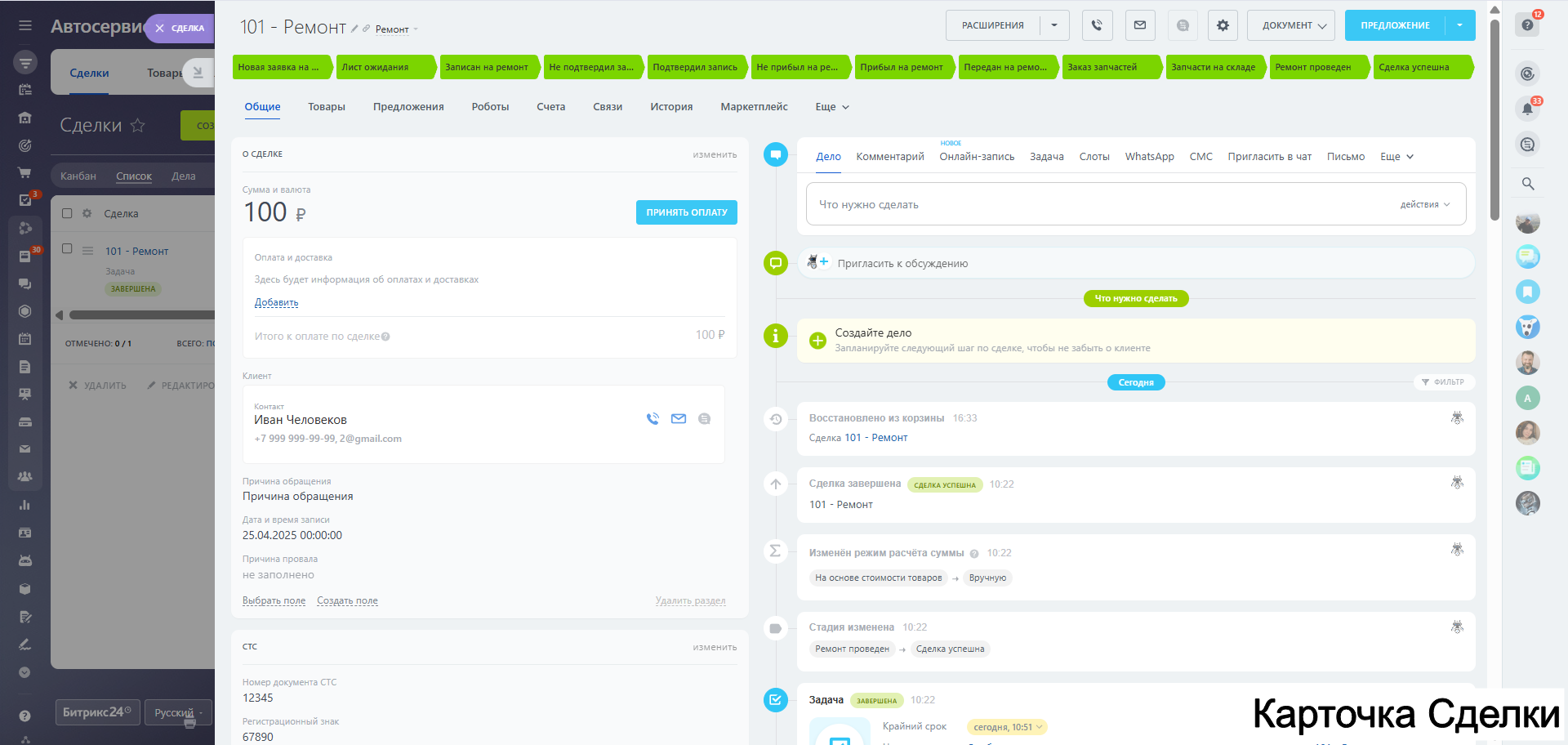Select the Ремонт проведен pipeline stage
1568x745 pixels.
click(1313, 67)
